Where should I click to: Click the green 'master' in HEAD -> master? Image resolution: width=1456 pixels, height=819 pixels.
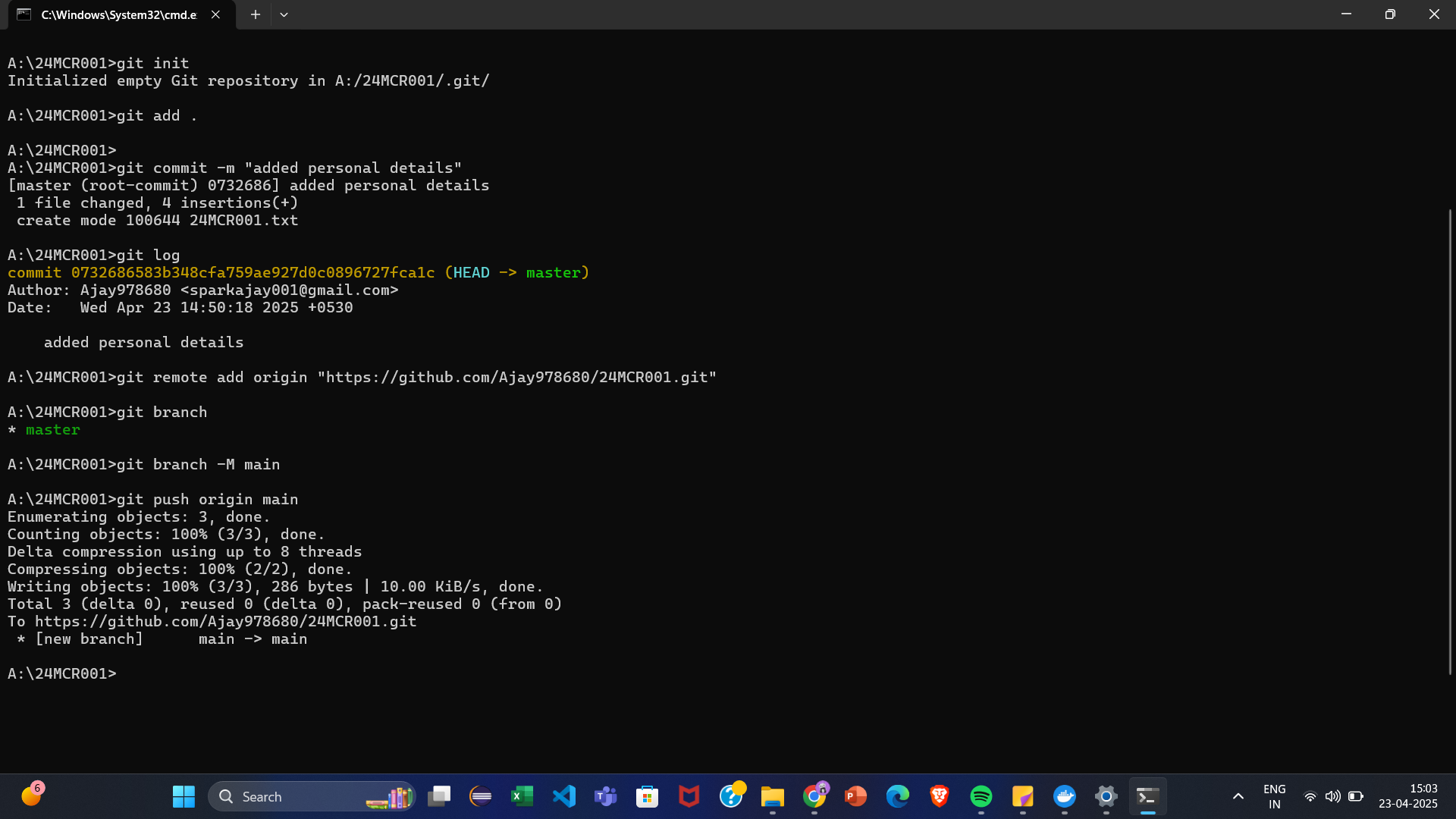(554, 272)
